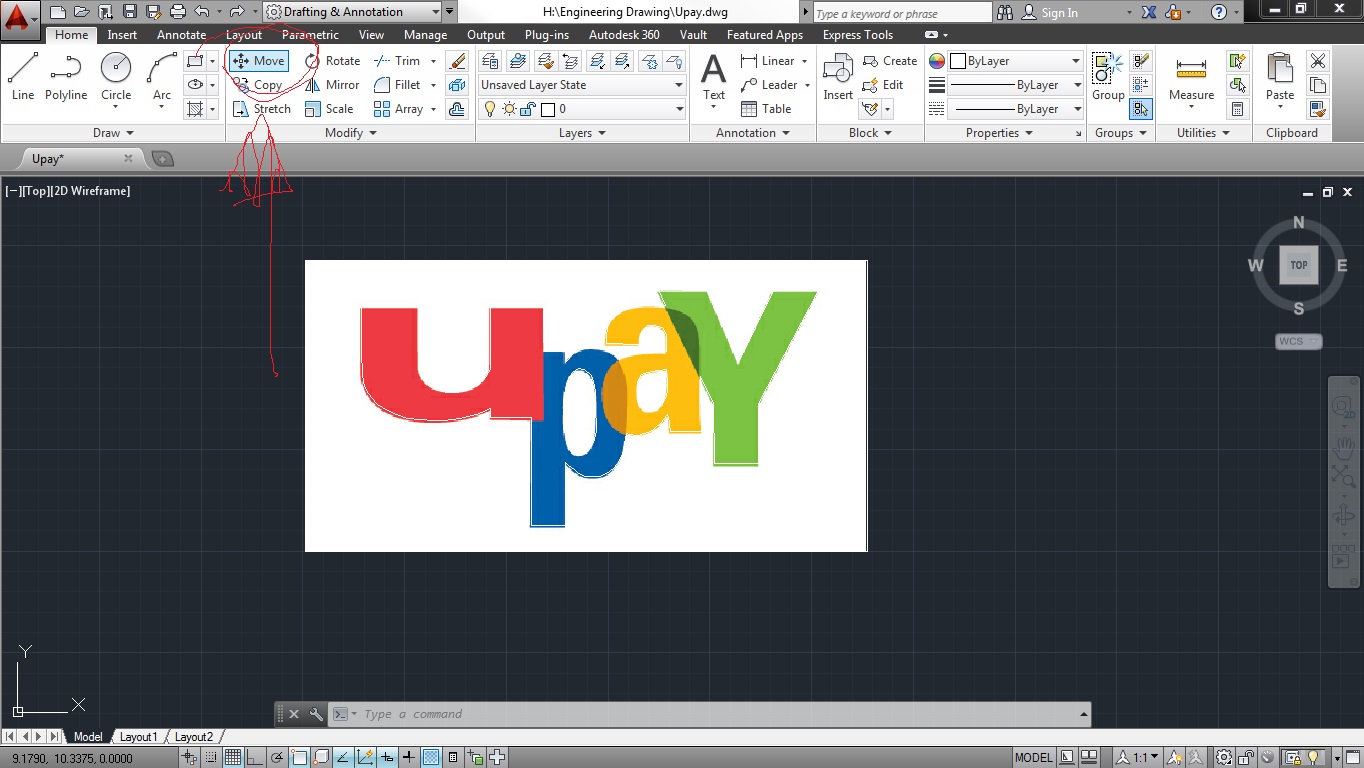Switch to the Annotate ribbon tab

pyautogui.click(x=181, y=35)
